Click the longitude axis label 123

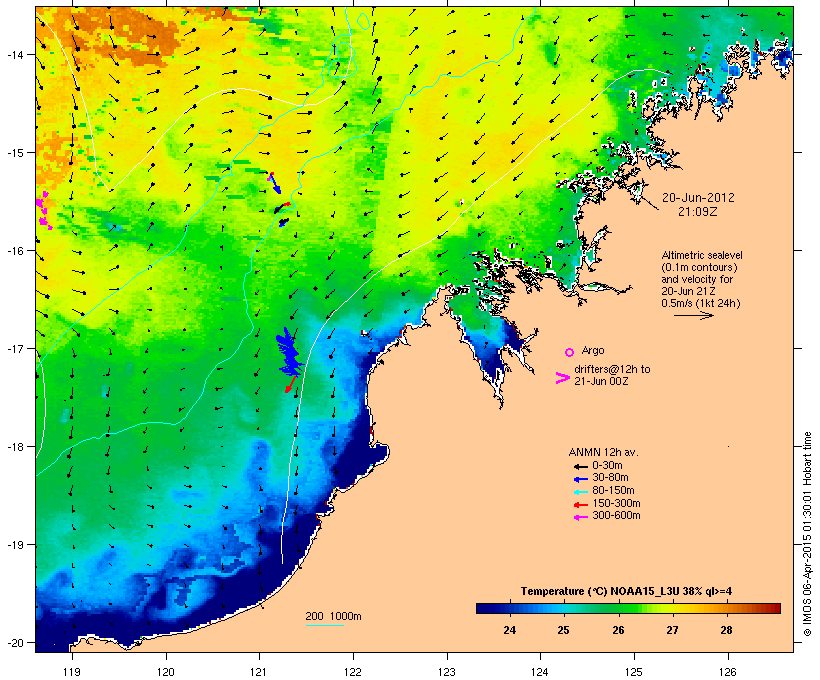click(447, 672)
